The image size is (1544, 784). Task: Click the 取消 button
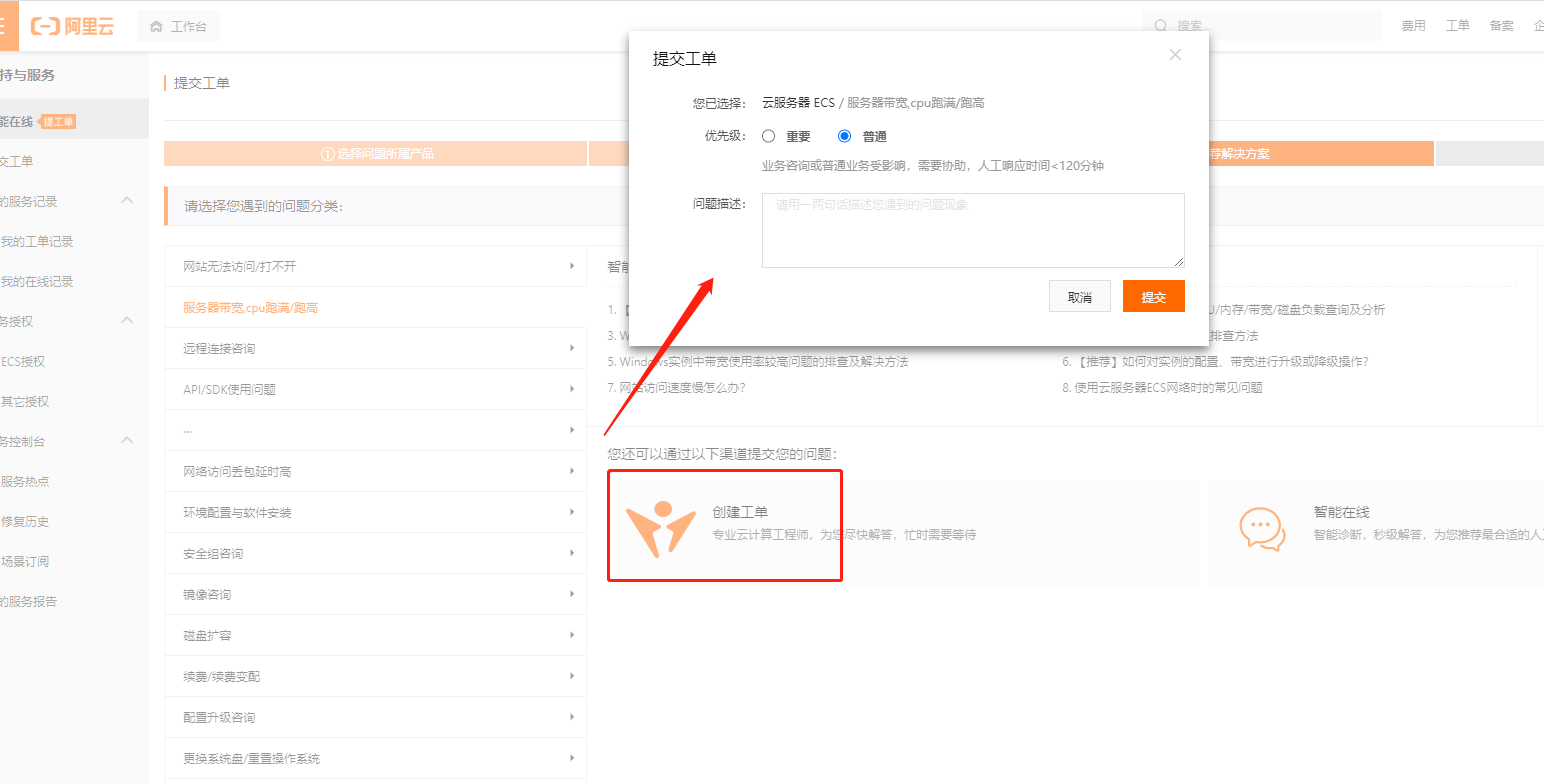[x=1079, y=297]
